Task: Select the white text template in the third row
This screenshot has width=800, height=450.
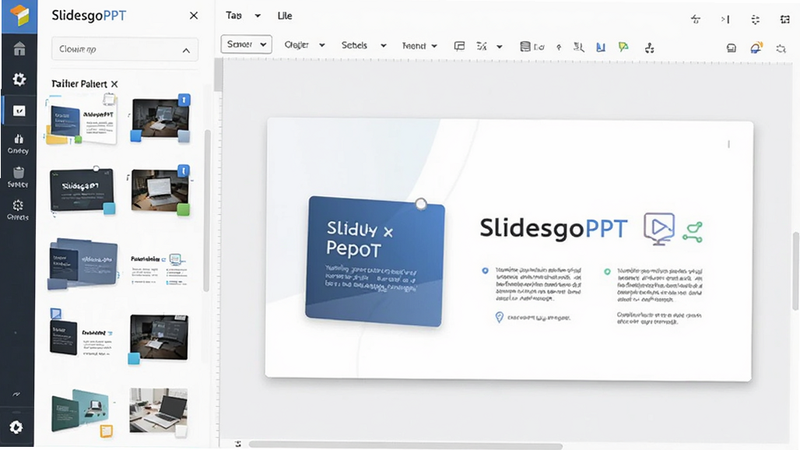Action: click(159, 268)
